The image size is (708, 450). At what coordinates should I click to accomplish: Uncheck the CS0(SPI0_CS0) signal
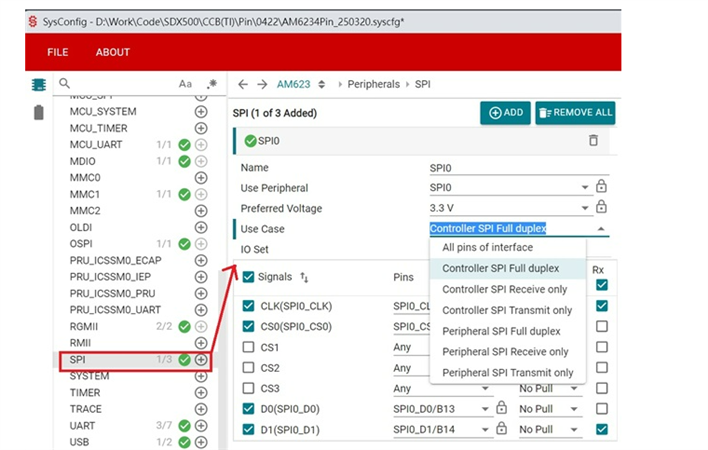pyautogui.click(x=248, y=326)
